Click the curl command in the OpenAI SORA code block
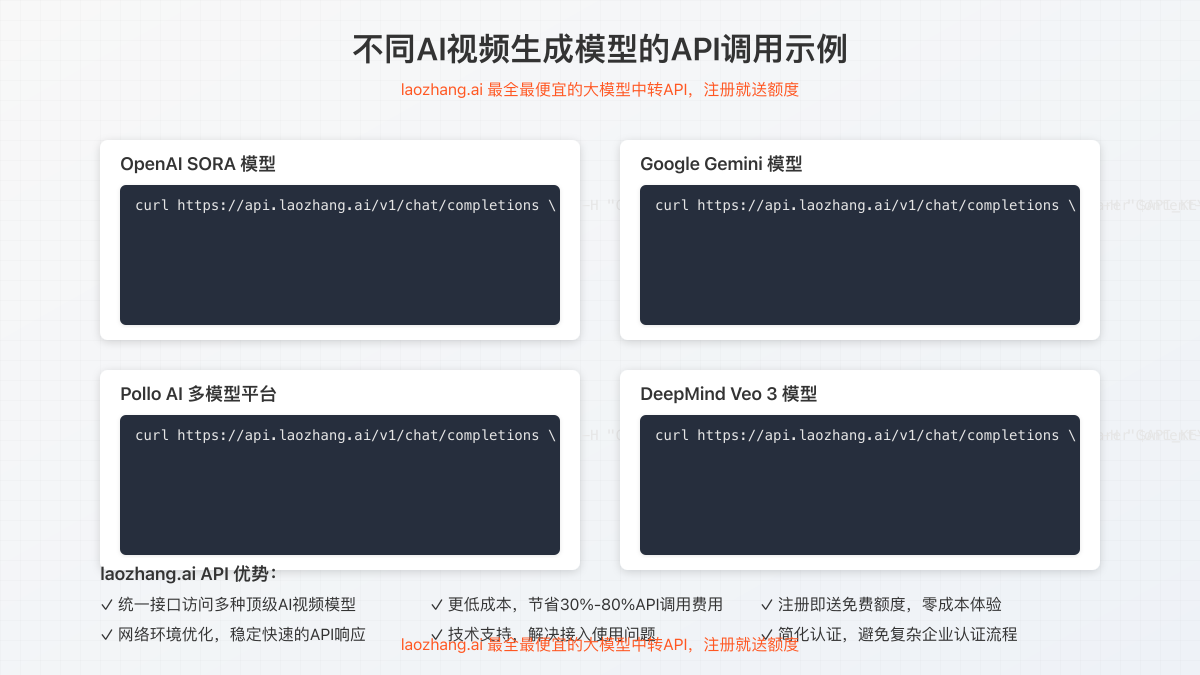This screenshot has width=1200, height=675. click(x=346, y=205)
